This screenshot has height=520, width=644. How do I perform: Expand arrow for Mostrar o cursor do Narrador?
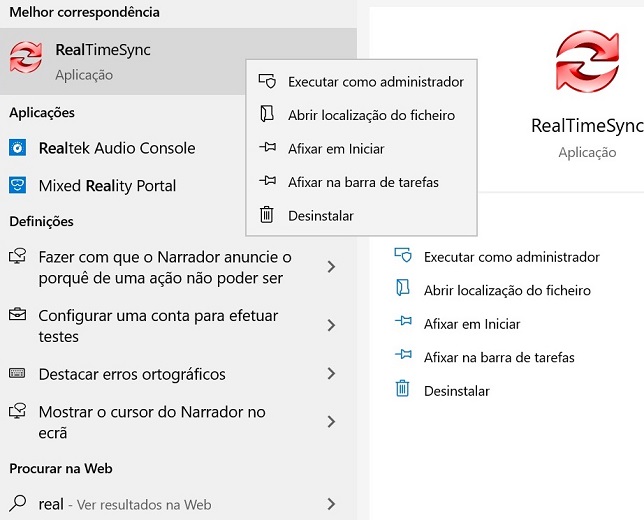click(x=331, y=421)
